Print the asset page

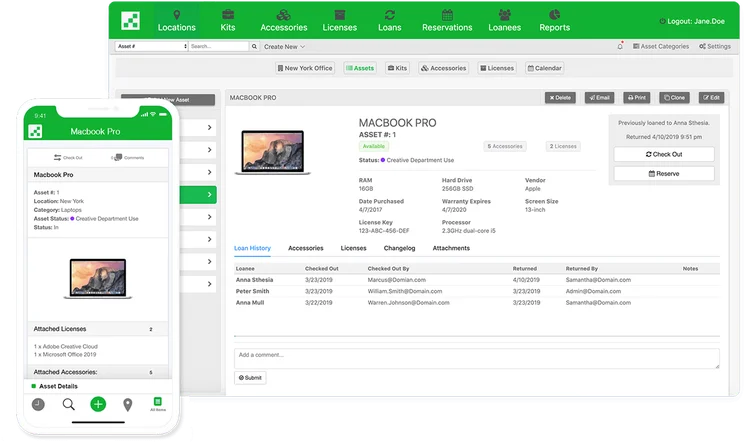pos(637,98)
